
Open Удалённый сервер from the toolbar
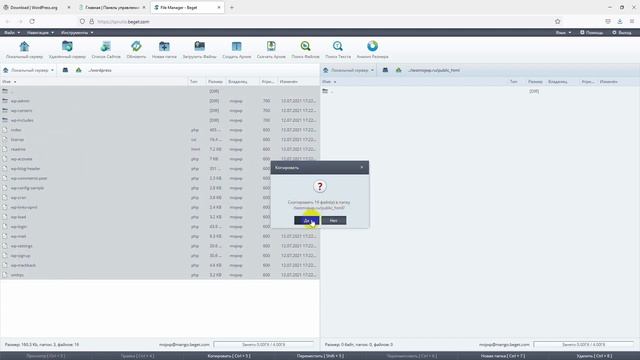click(x=67, y=47)
